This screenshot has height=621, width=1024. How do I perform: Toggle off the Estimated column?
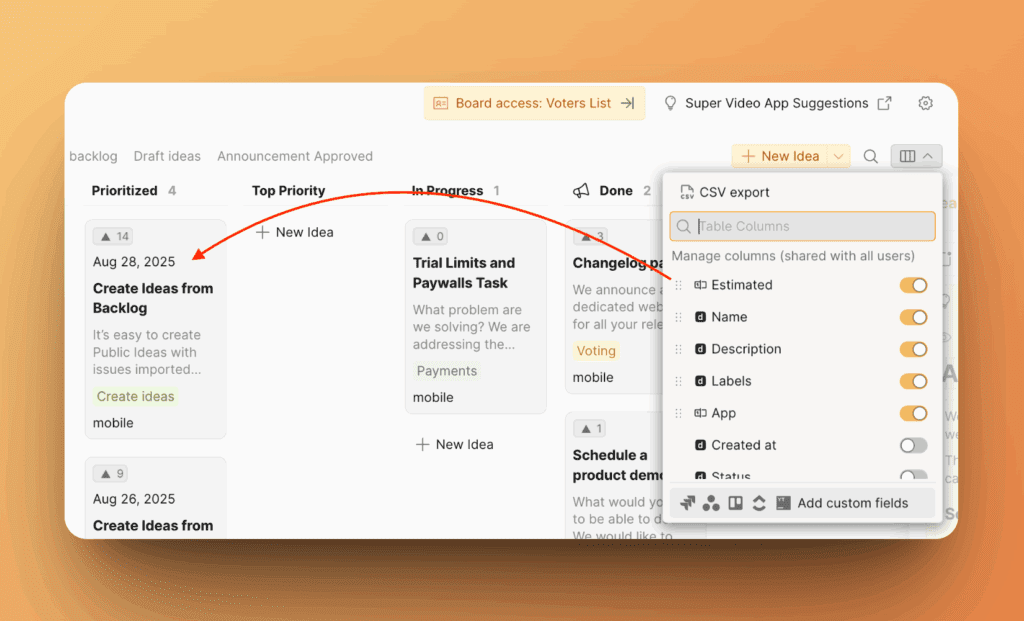tap(913, 285)
